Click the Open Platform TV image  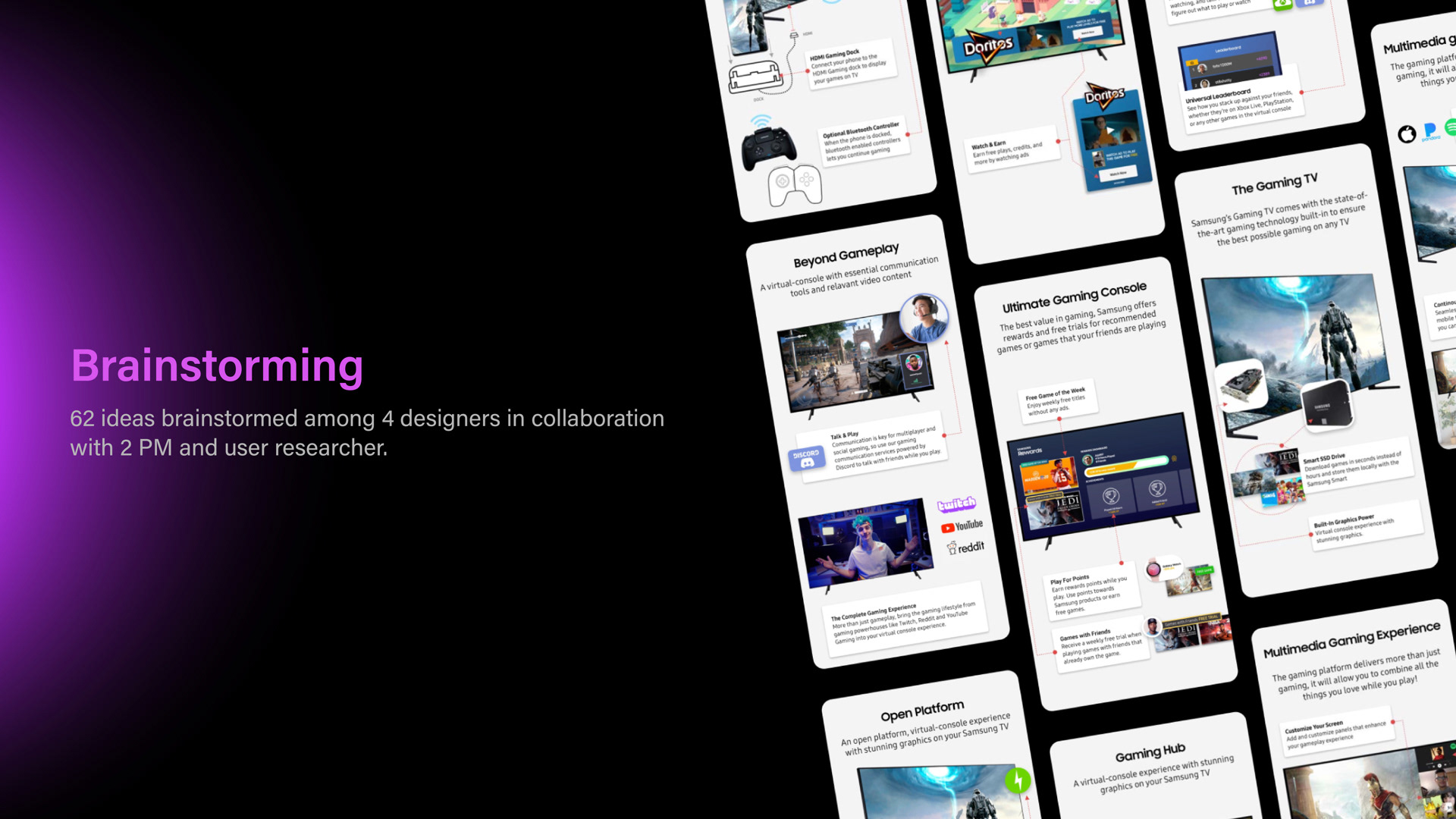[943, 792]
